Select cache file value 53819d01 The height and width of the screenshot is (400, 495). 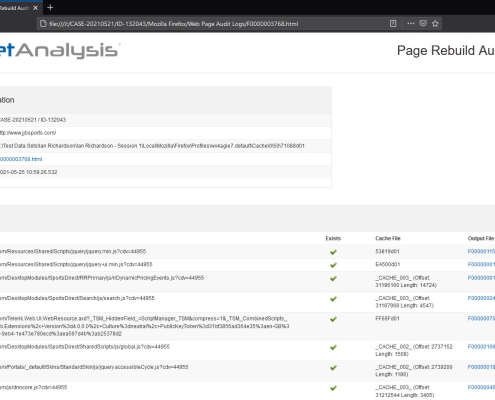click(387, 251)
